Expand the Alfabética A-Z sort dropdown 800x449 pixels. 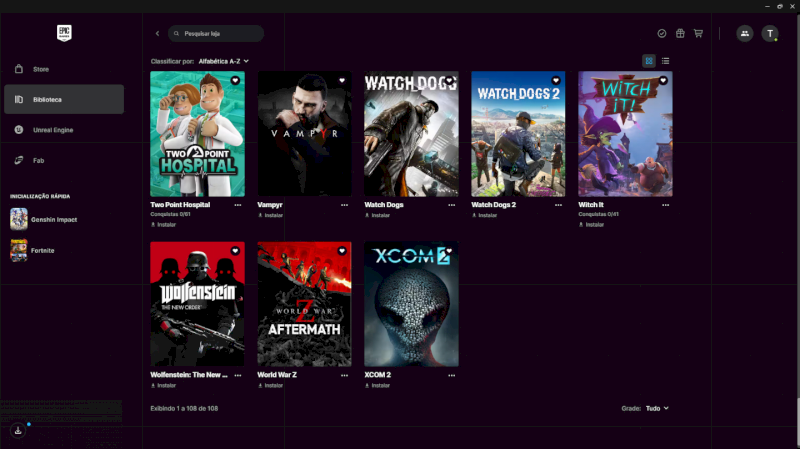coord(223,61)
